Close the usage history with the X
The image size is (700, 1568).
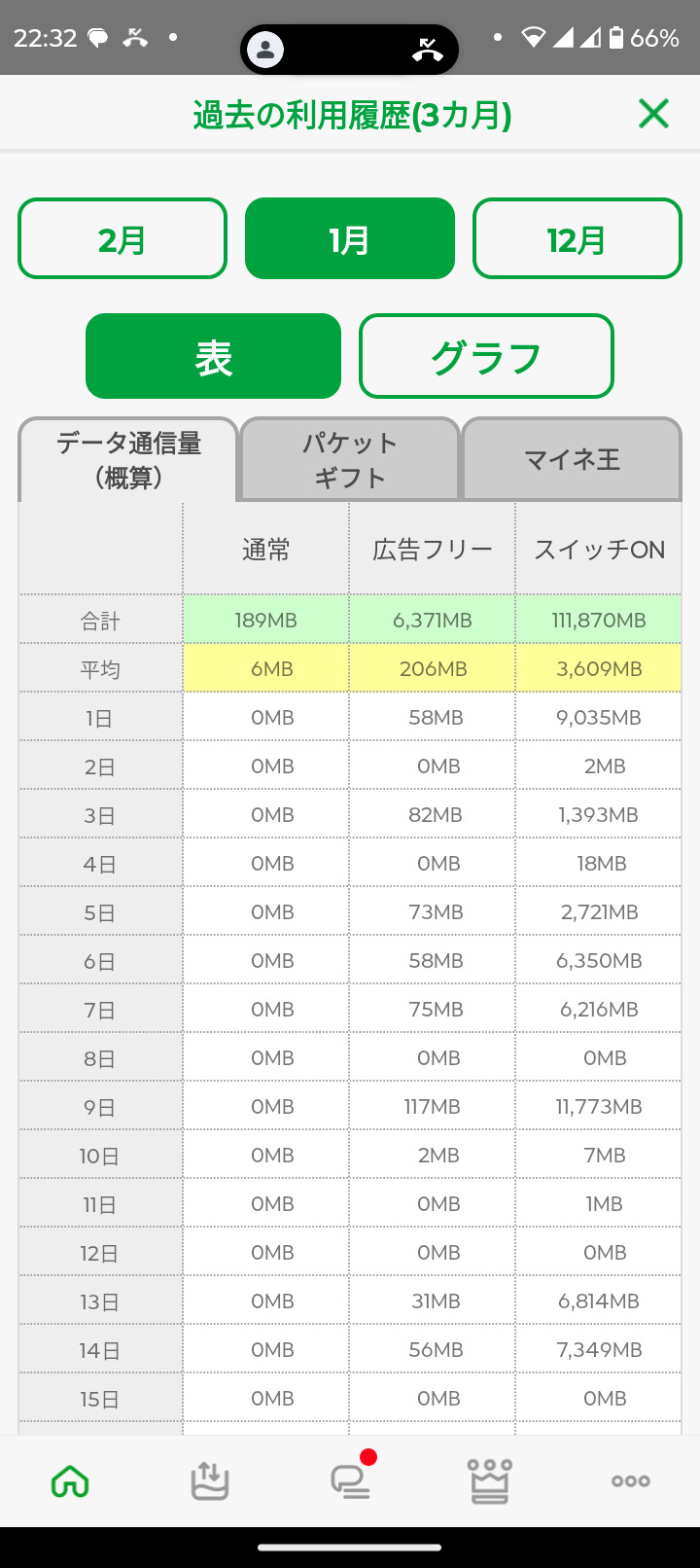pyautogui.click(x=653, y=114)
